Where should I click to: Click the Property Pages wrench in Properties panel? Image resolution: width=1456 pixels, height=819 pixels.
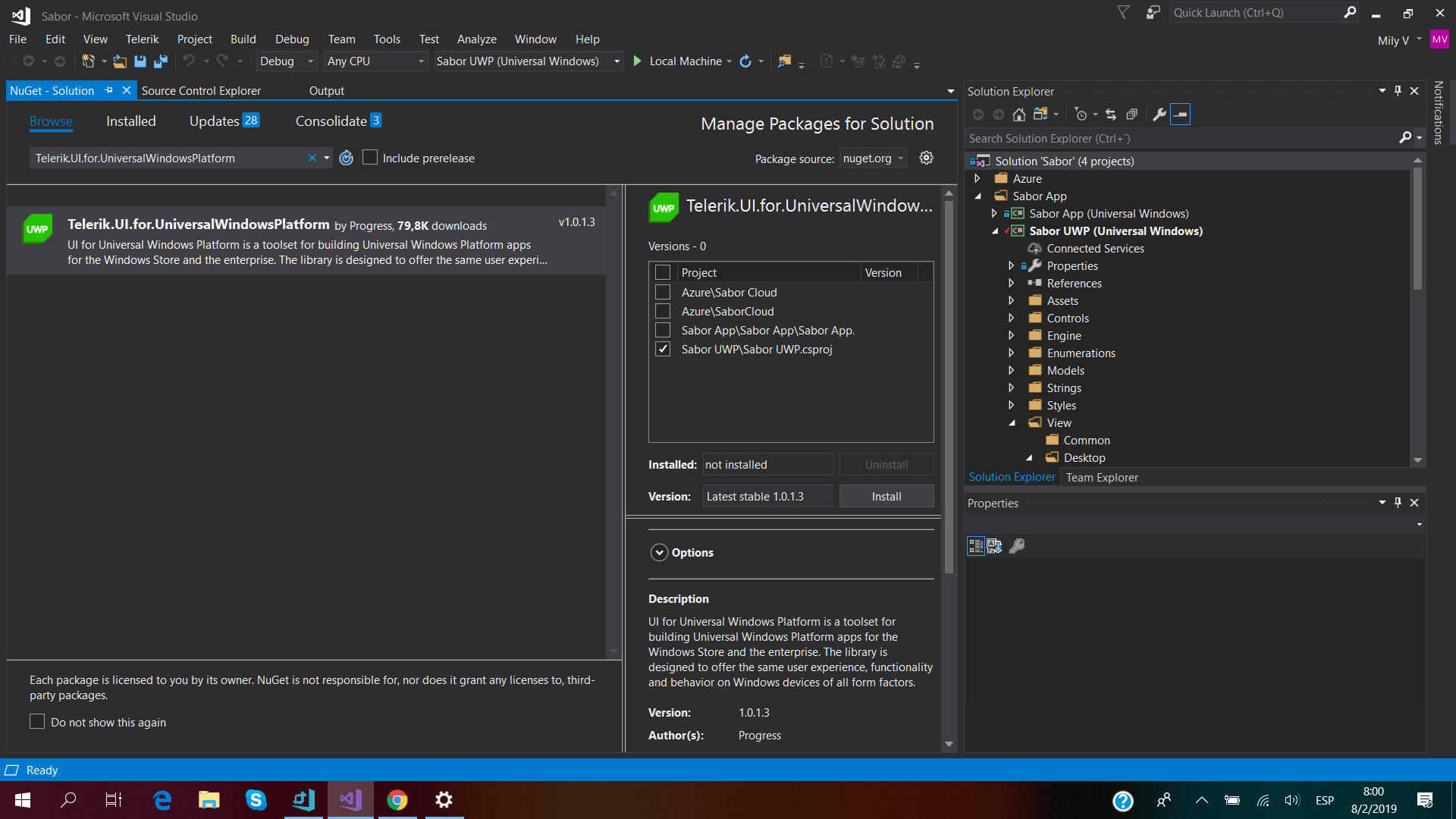pyautogui.click(x=1017, y=546)
